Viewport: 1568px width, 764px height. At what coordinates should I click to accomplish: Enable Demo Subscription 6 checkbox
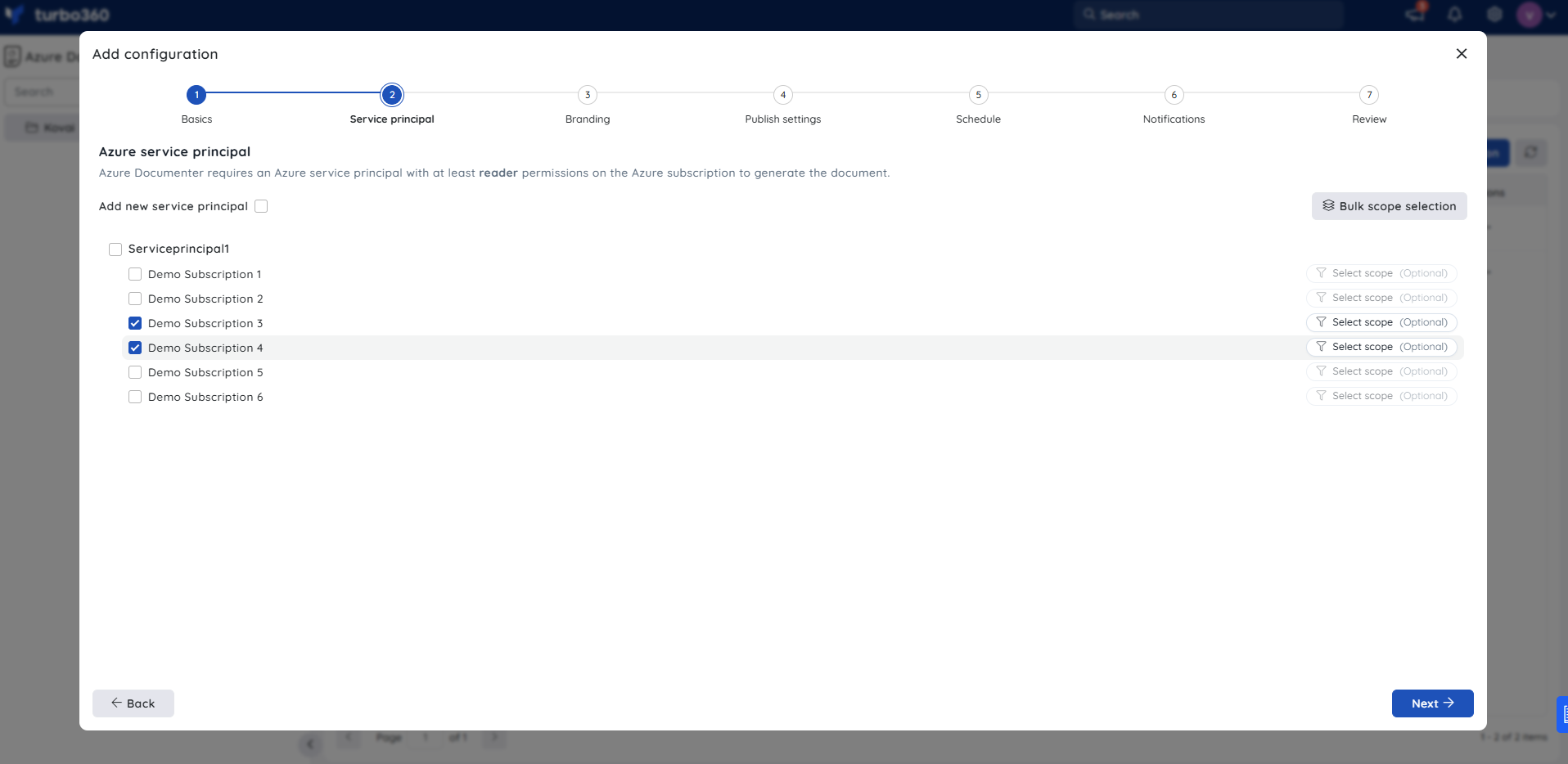[135, 397]
